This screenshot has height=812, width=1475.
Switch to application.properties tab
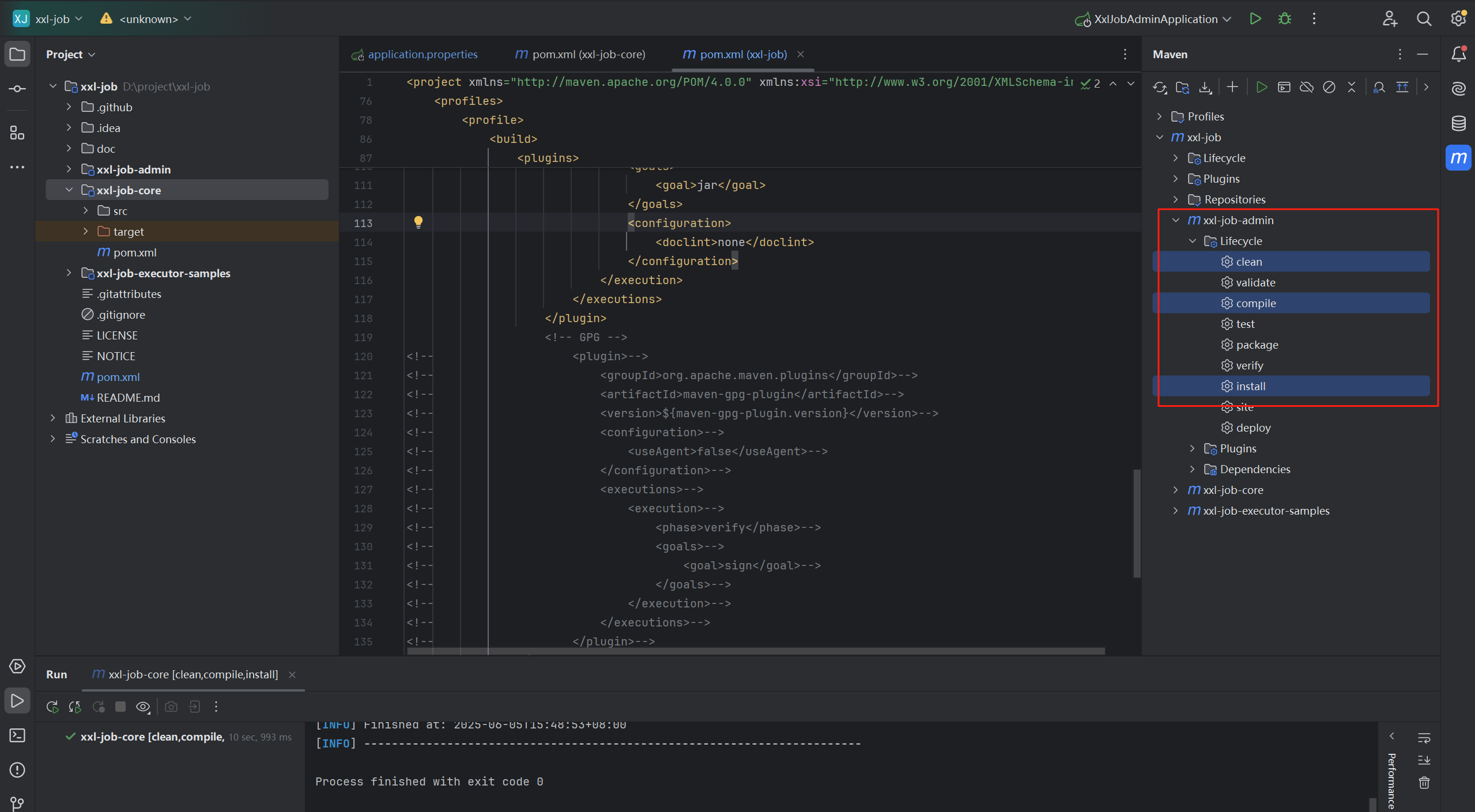pos(415,54)
